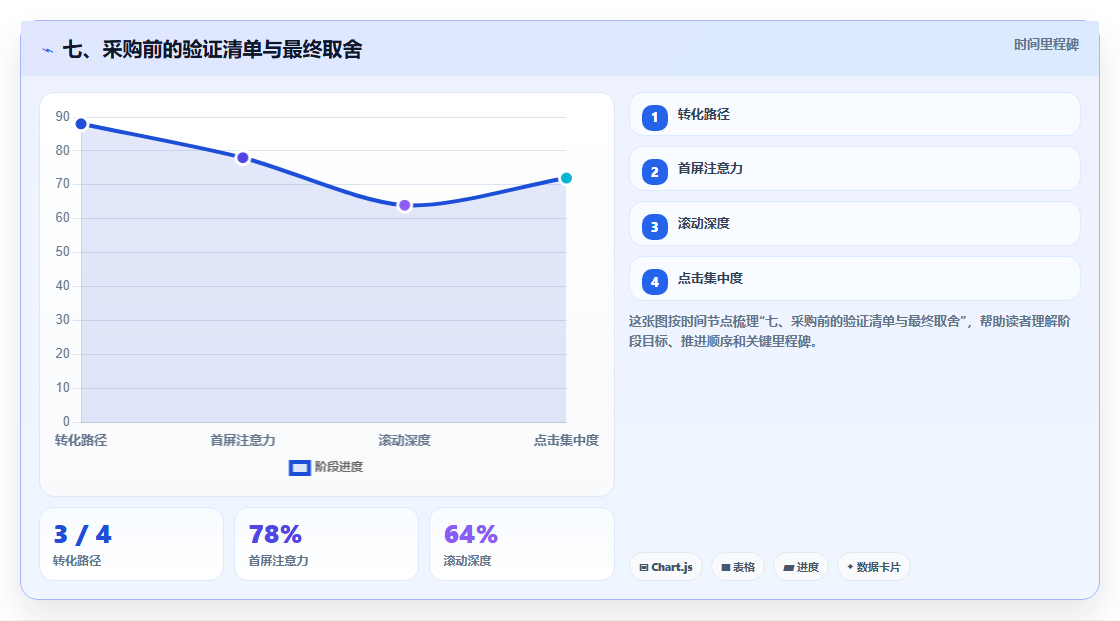Click the 3 / 4 转化路径 stat card
The height and width of the screenshot is (621, 1120).
[x=131, y=544]
